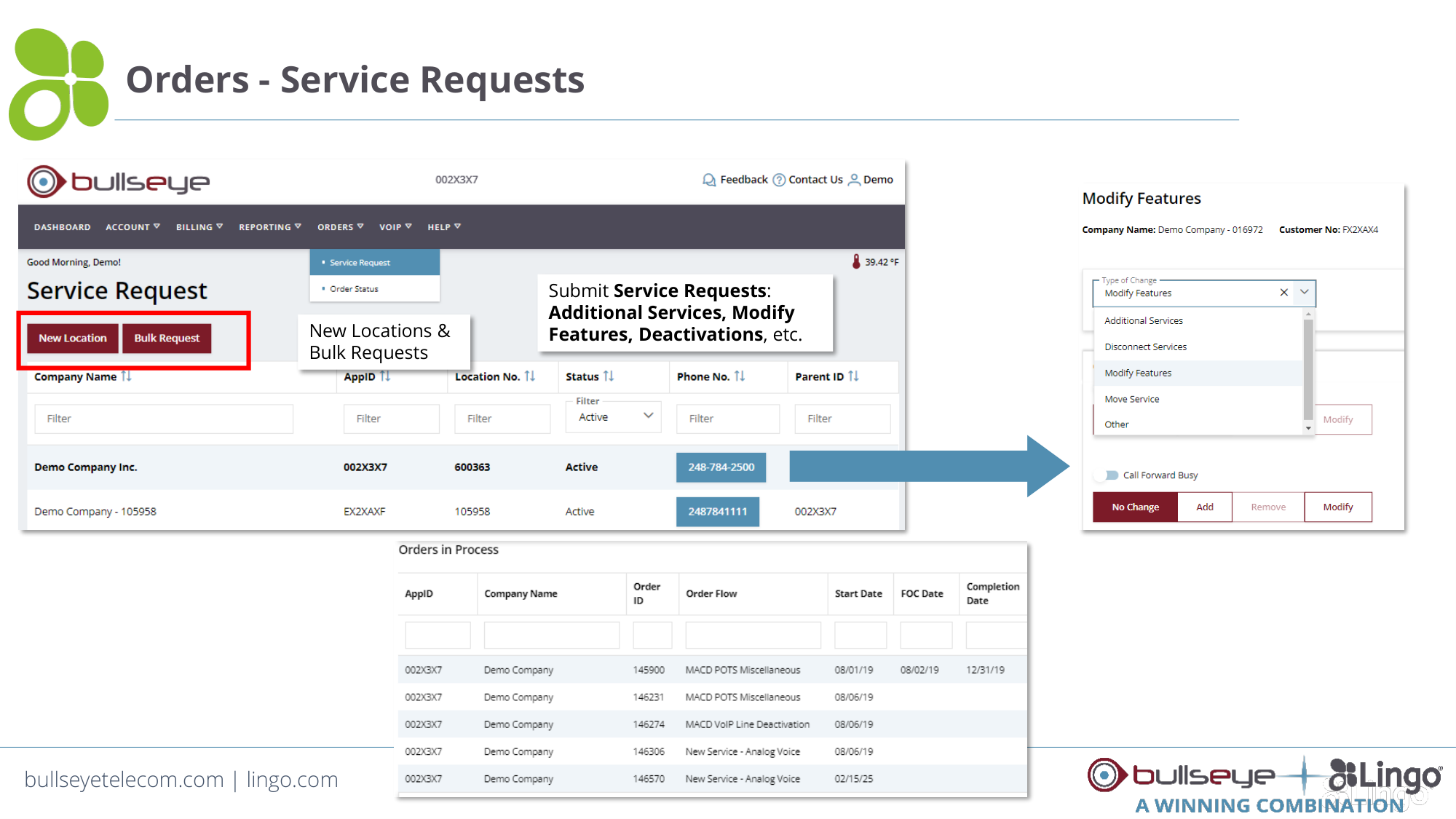This screenshot has height=819, width=1456.
Task: Click the Bulk Request button
Action: pos(167,339)
